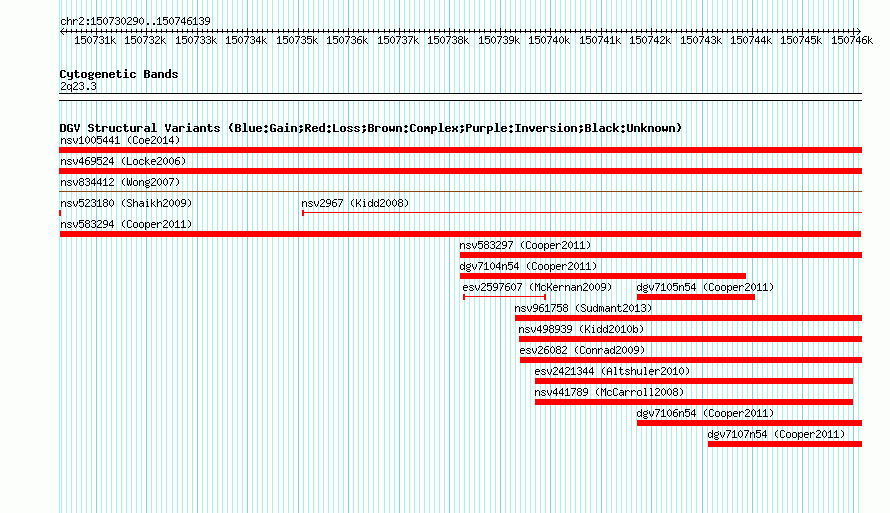Click the 150743k ruler tick label

[x=701, y=40]
